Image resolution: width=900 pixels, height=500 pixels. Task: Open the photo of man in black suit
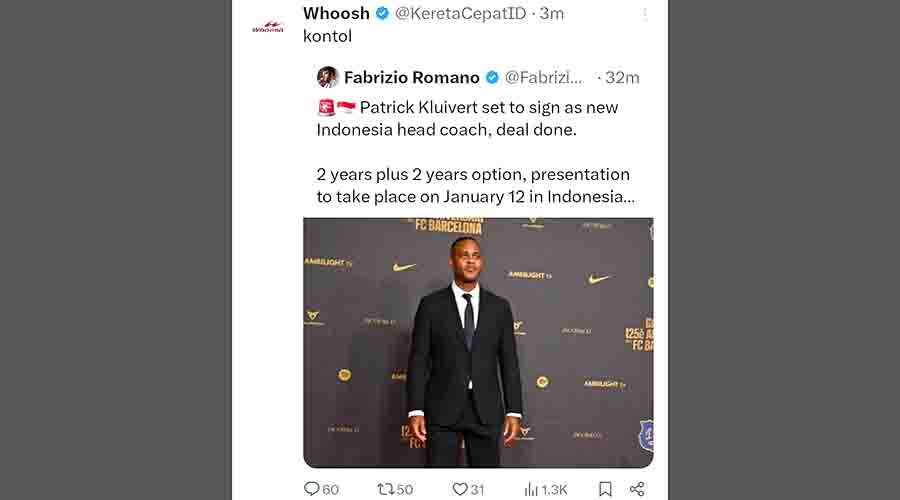click(x=478, y=342)
